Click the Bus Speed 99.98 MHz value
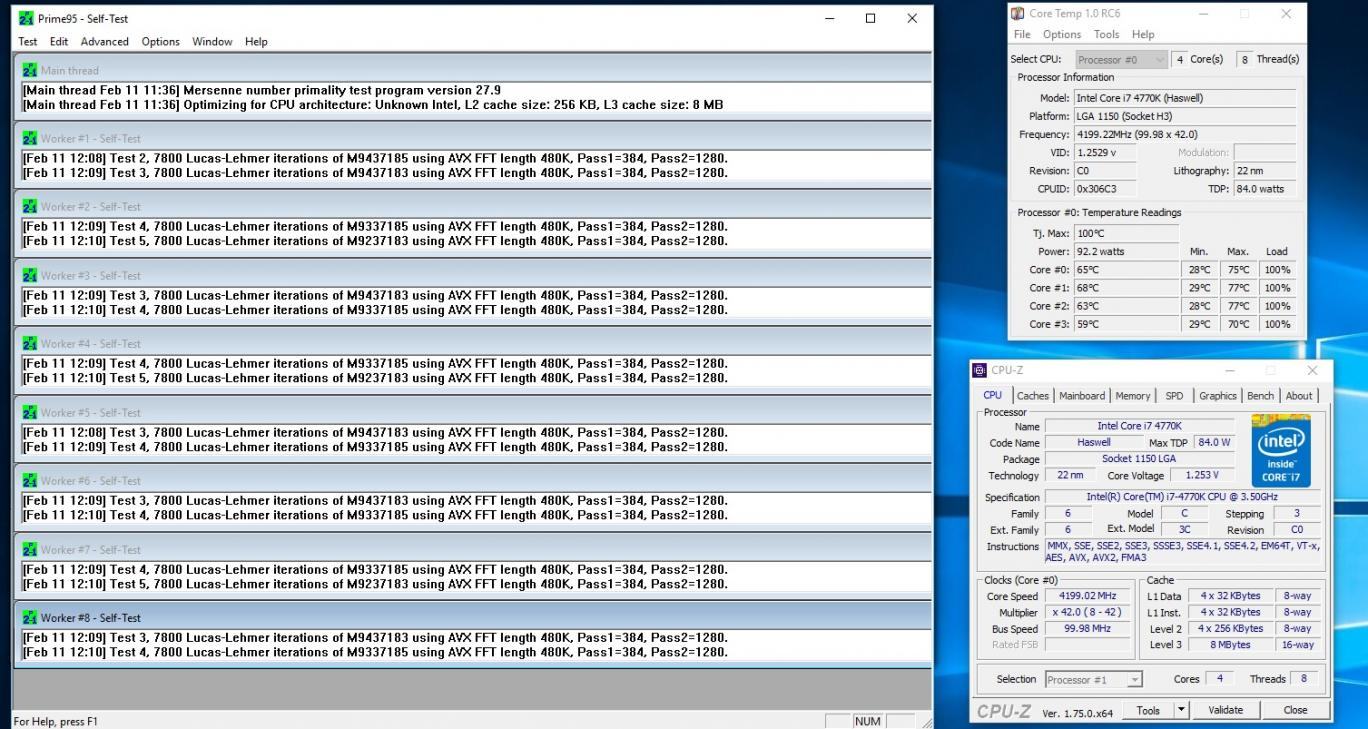The width and height of the screenshot is (1368, 729). pos(1087,629)
